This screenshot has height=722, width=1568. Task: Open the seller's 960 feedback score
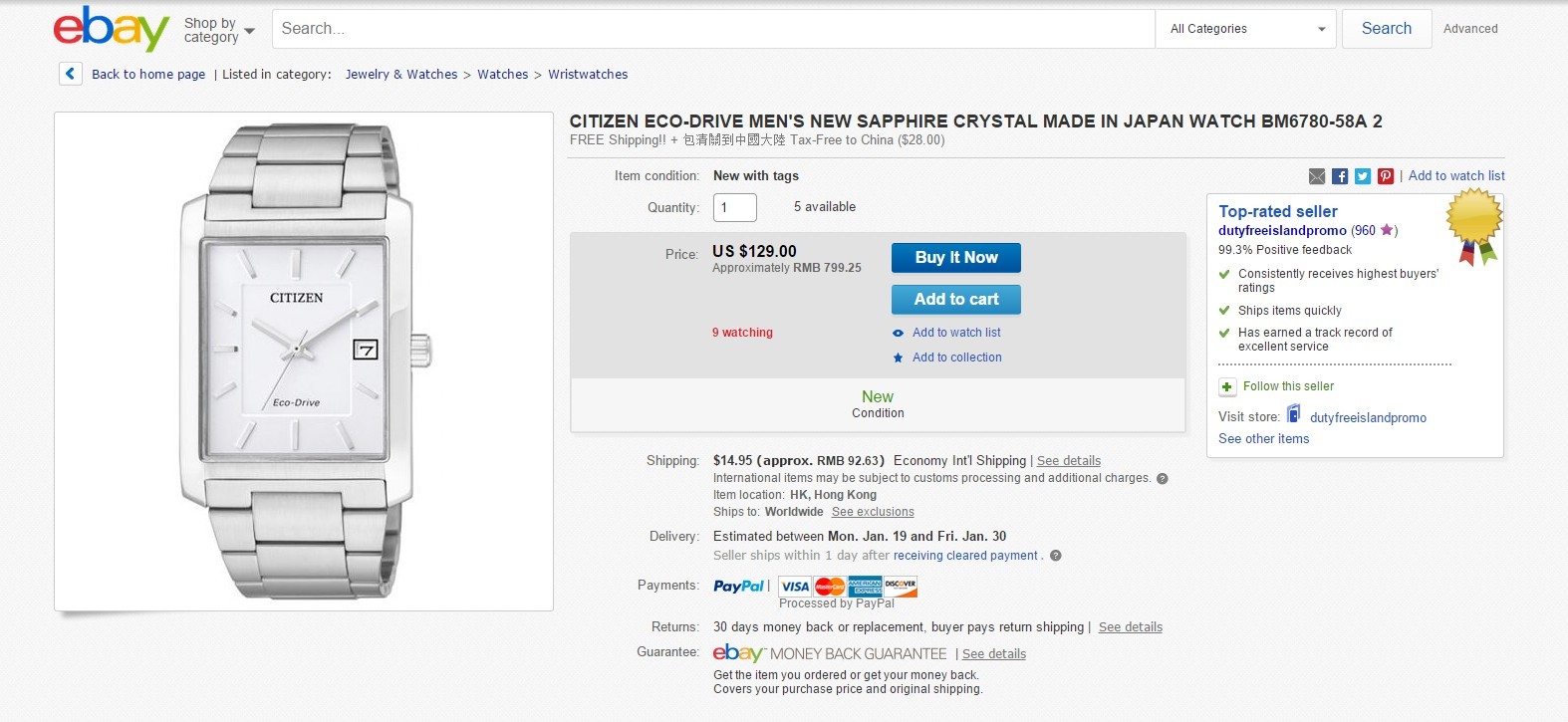(1364, 231)
